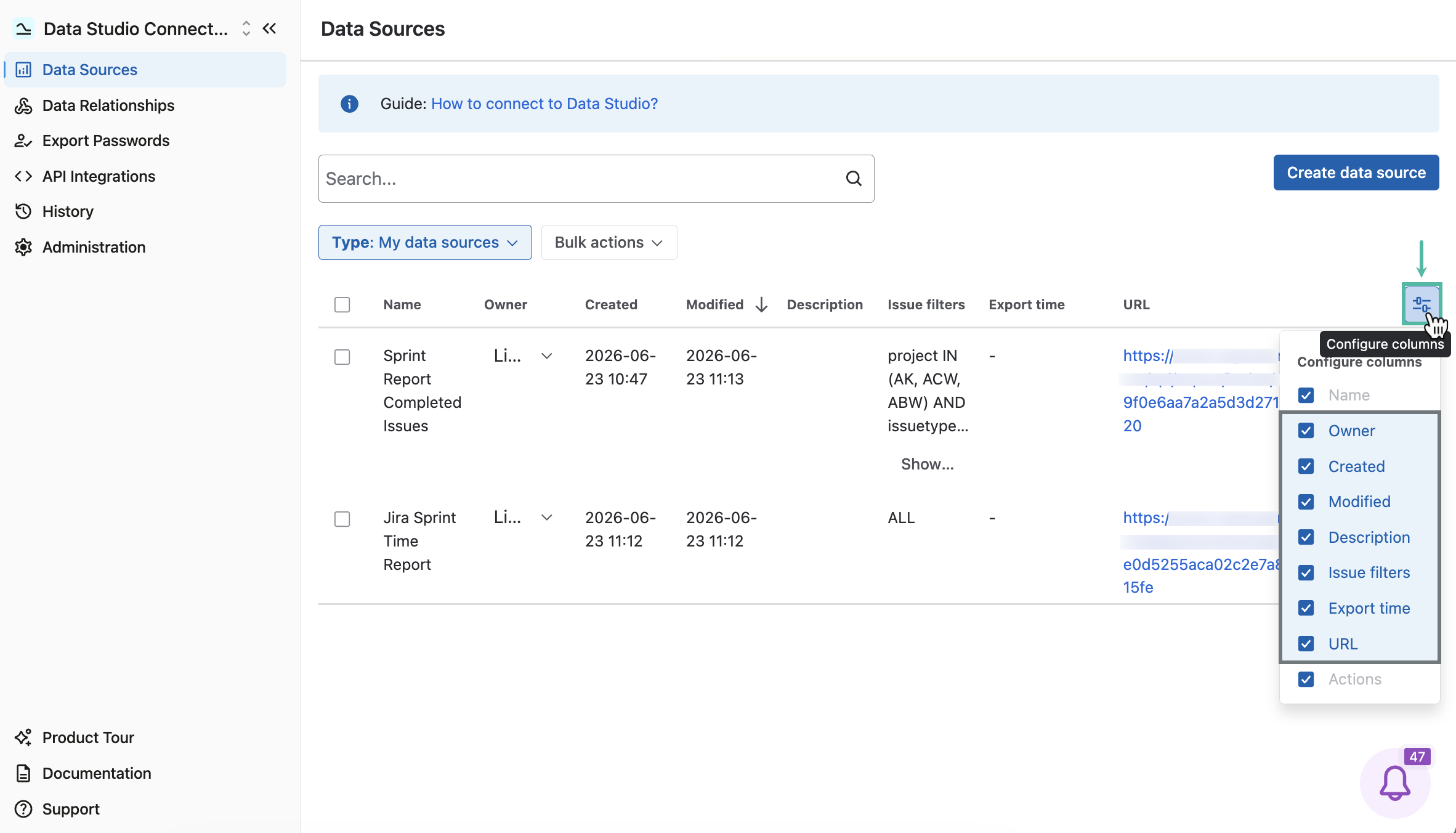Expand owner dropdown for Sprint Report Completed Issues
1456x833 pixels.
point(546,356)
